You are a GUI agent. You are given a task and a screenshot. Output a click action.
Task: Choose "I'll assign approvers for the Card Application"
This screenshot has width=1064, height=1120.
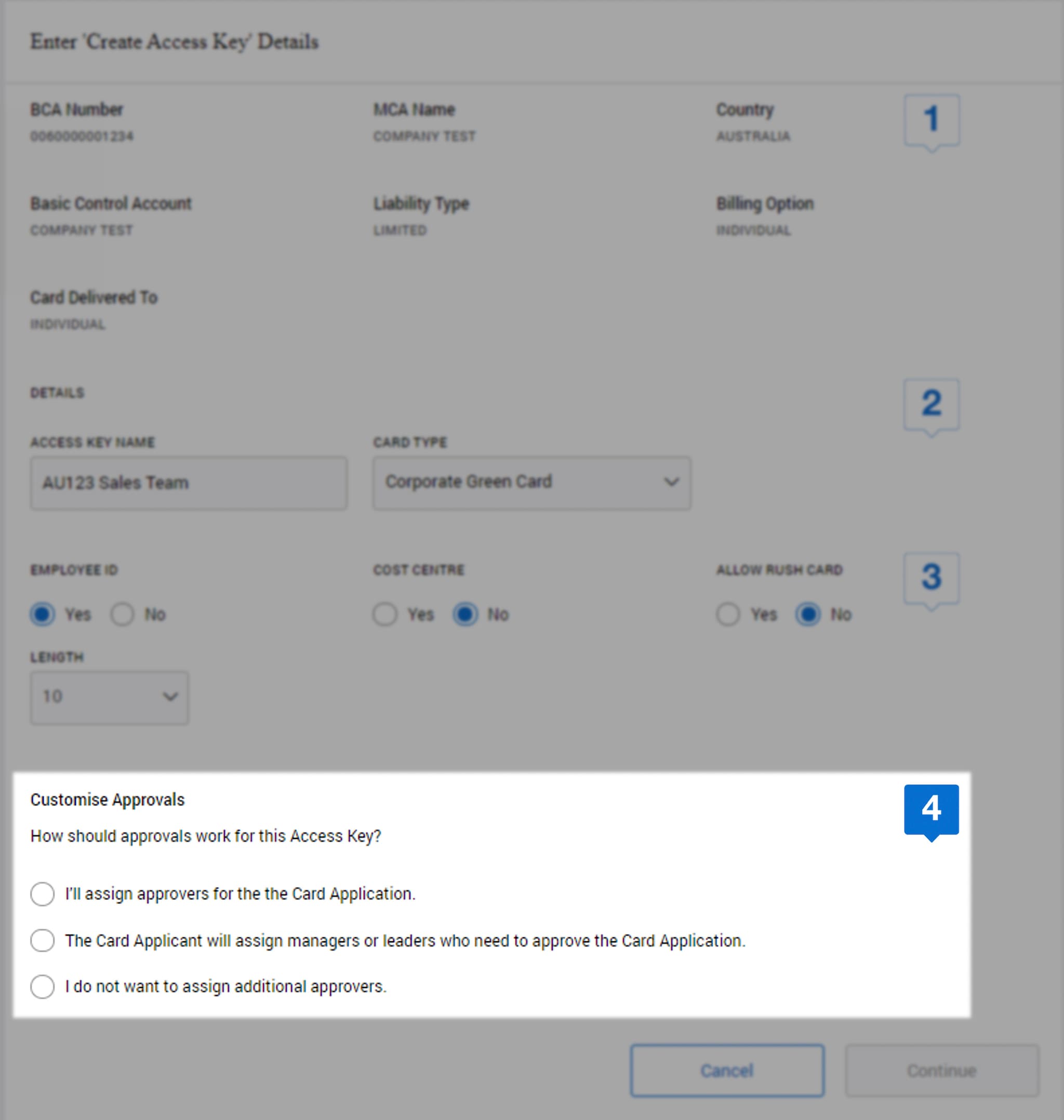[42, 895]
